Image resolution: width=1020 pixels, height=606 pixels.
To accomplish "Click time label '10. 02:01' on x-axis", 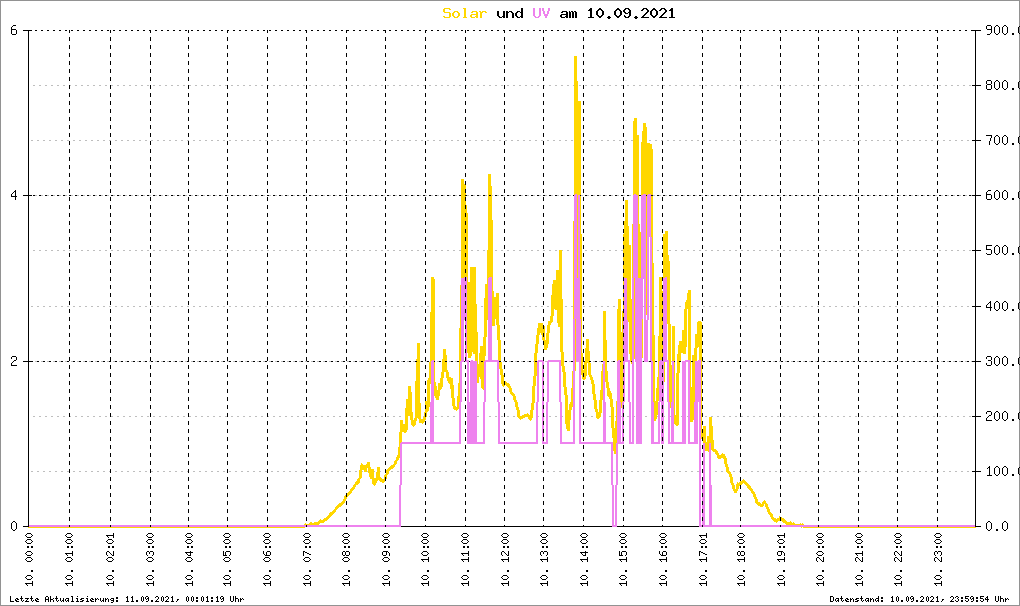I will pyautogui.click(x=111, y=559).
